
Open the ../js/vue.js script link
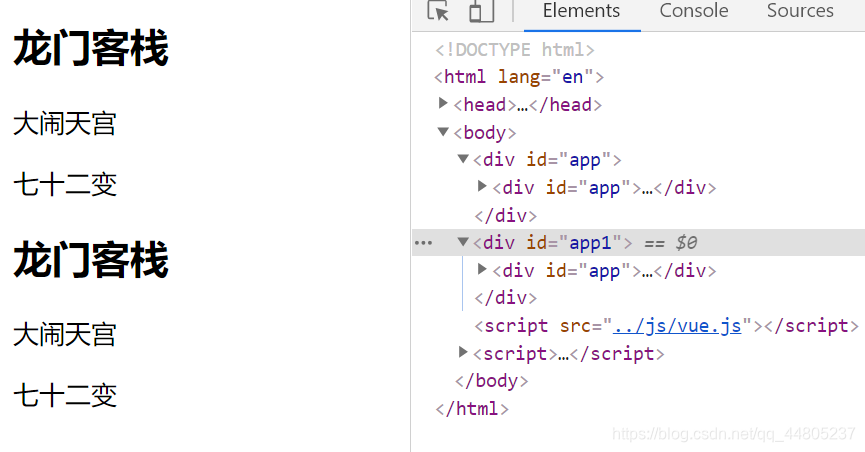tap(677, 326)
